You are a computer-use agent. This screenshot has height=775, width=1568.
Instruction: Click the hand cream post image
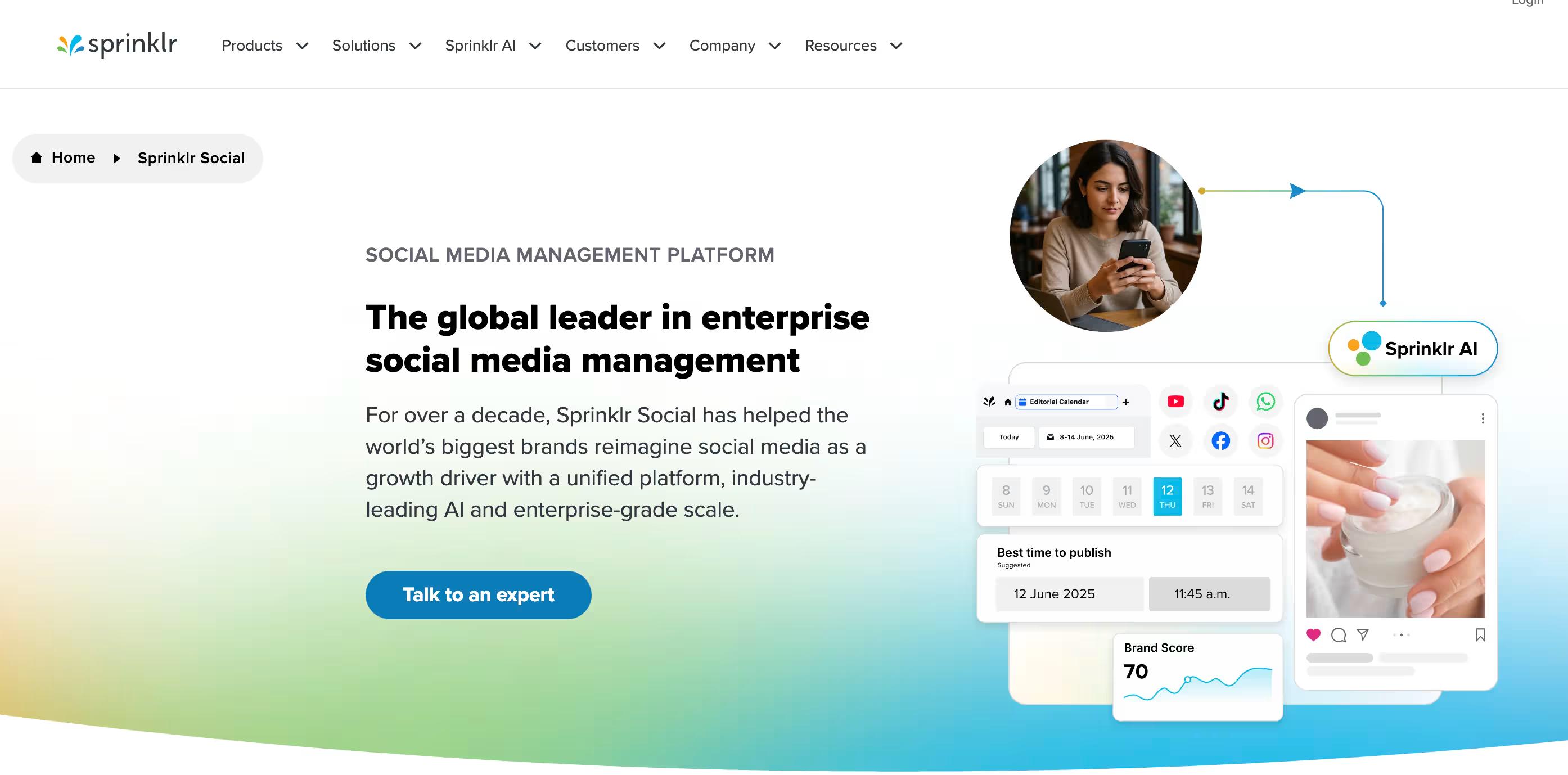[1395, 529]
